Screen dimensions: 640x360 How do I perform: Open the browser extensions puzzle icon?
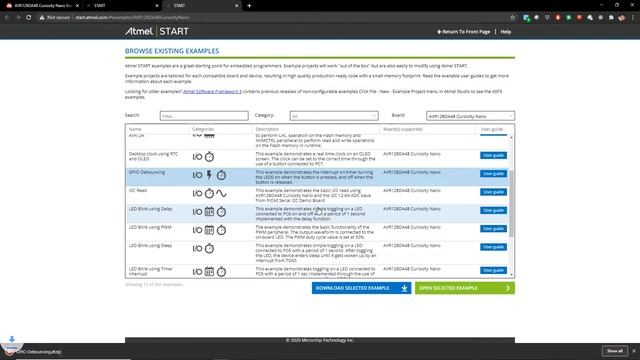[611, 18]
